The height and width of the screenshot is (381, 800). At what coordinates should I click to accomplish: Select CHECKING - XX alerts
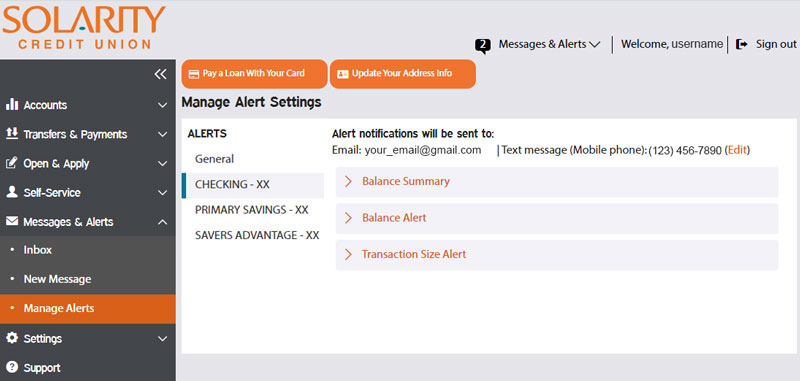[253, 185]
